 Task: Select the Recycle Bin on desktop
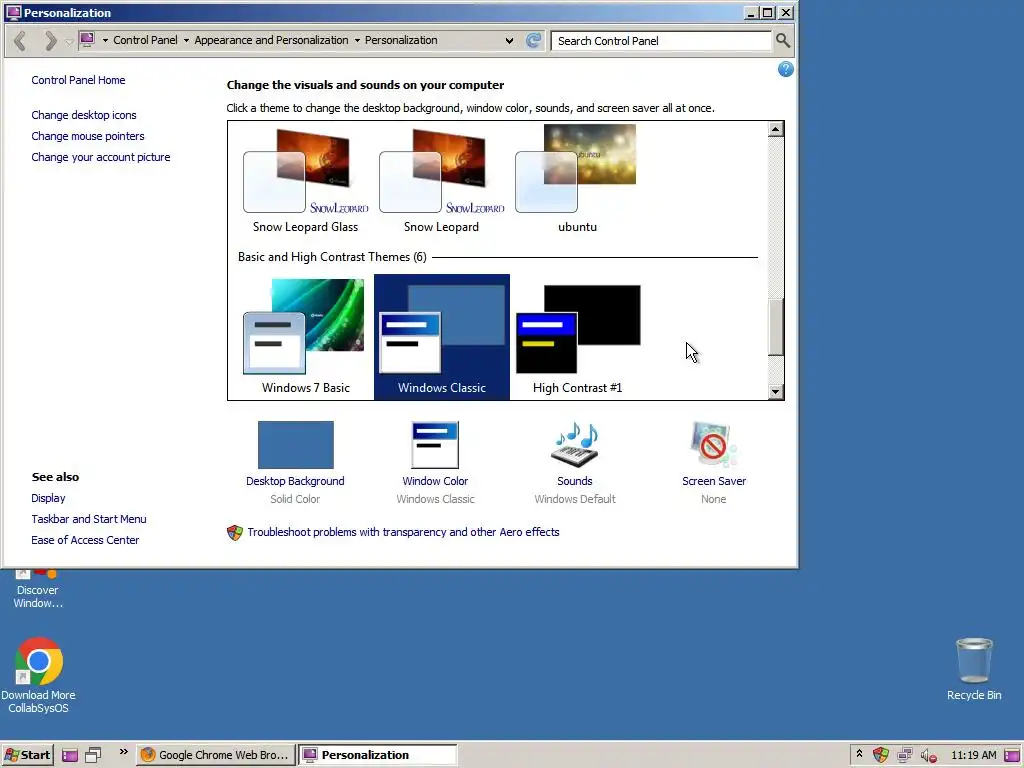tap(974, 669)
